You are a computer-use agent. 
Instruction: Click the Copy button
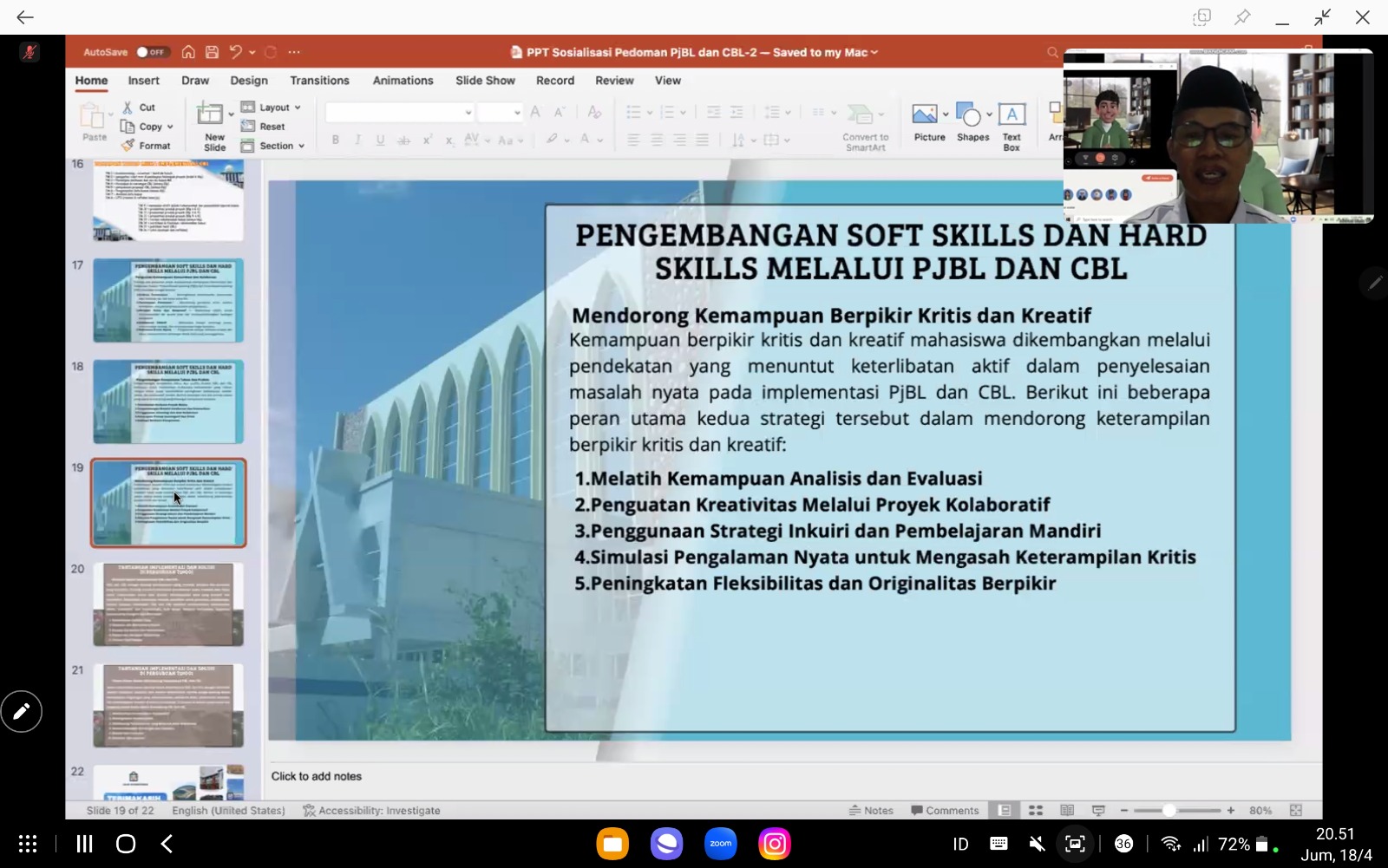pyautogui.click(x=144, y=127)
